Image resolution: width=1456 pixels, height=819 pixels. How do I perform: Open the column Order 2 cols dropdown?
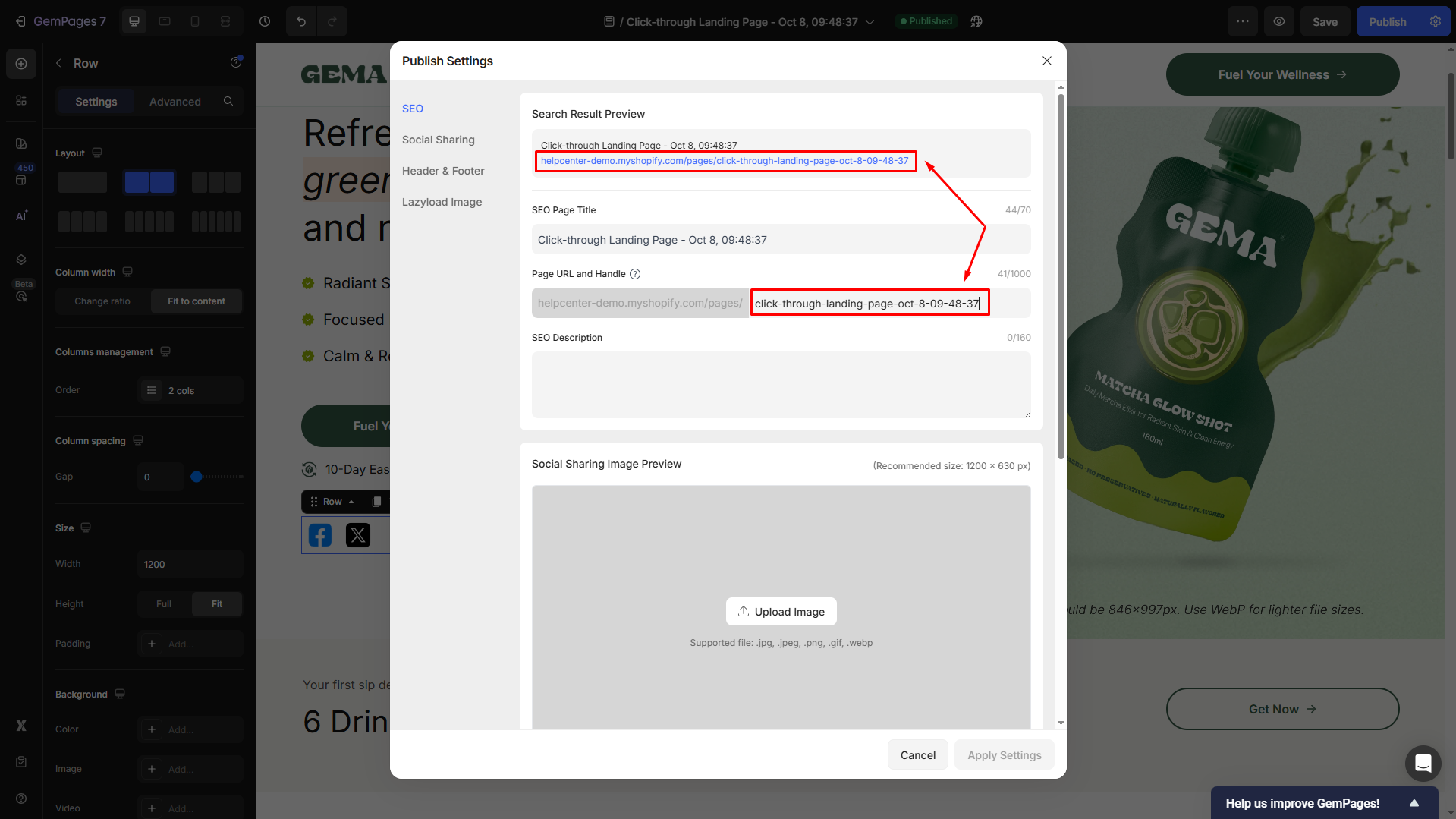coord(190,390)
